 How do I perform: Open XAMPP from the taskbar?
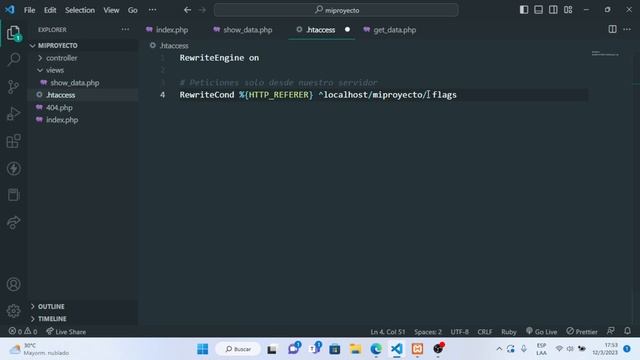pyautogui.click(x=417, y=349)
